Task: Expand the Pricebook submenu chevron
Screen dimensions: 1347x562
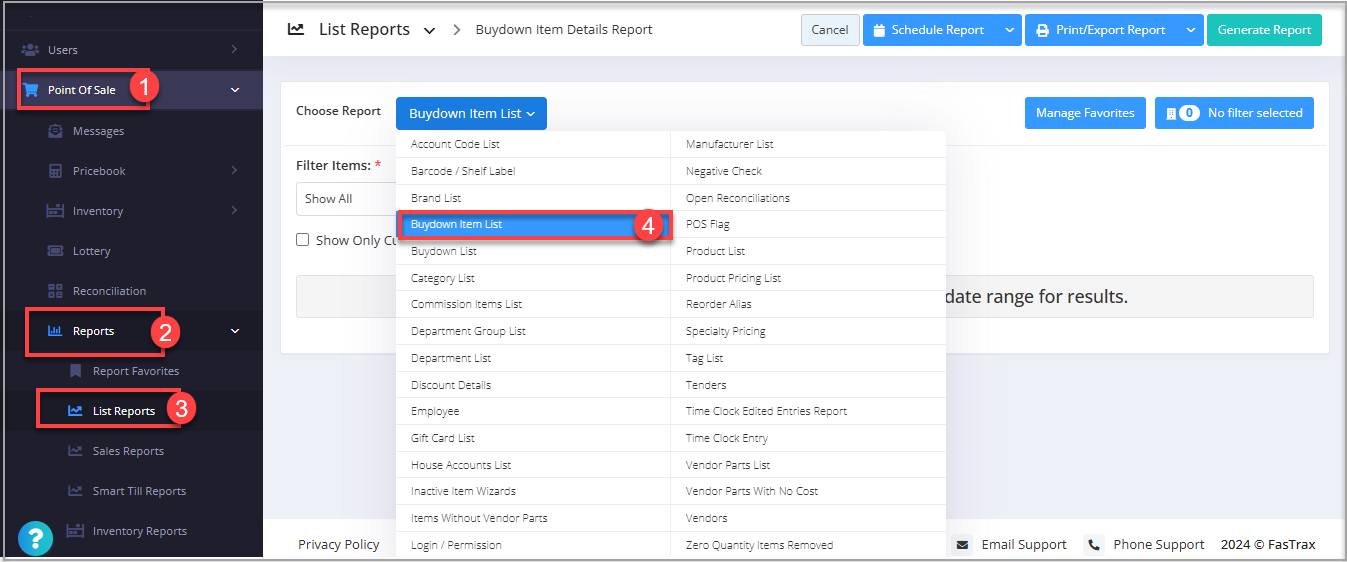Action: 234,171
